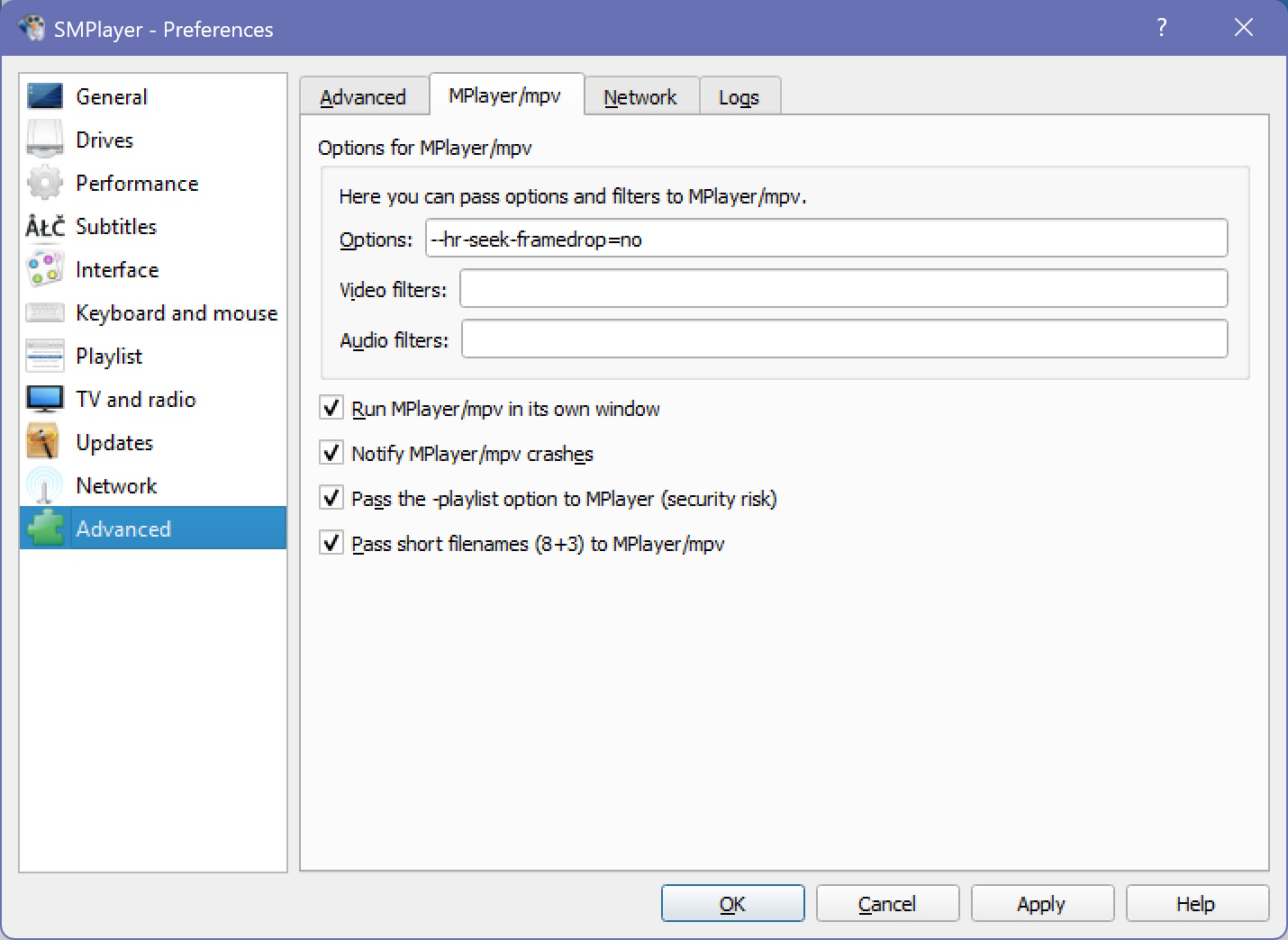Viewport: 1288px width, 940px height.
Task: Open the Playlist section icon
Action: coord(45,356)
